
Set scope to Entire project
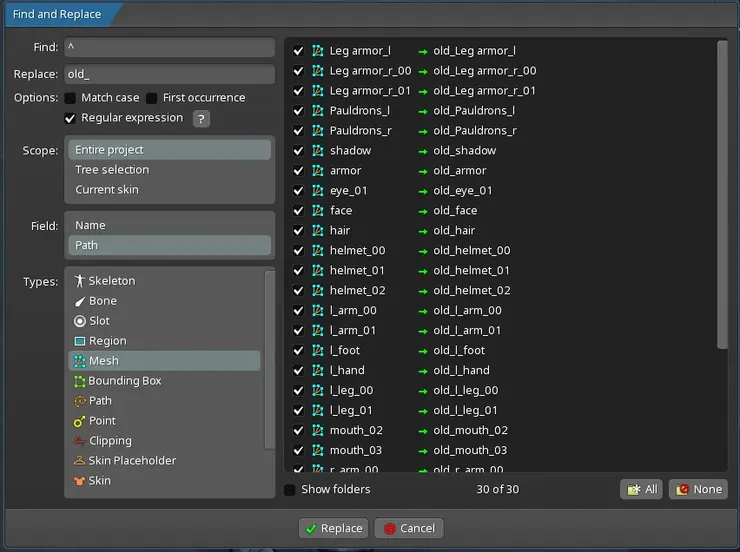pos(169,150)
